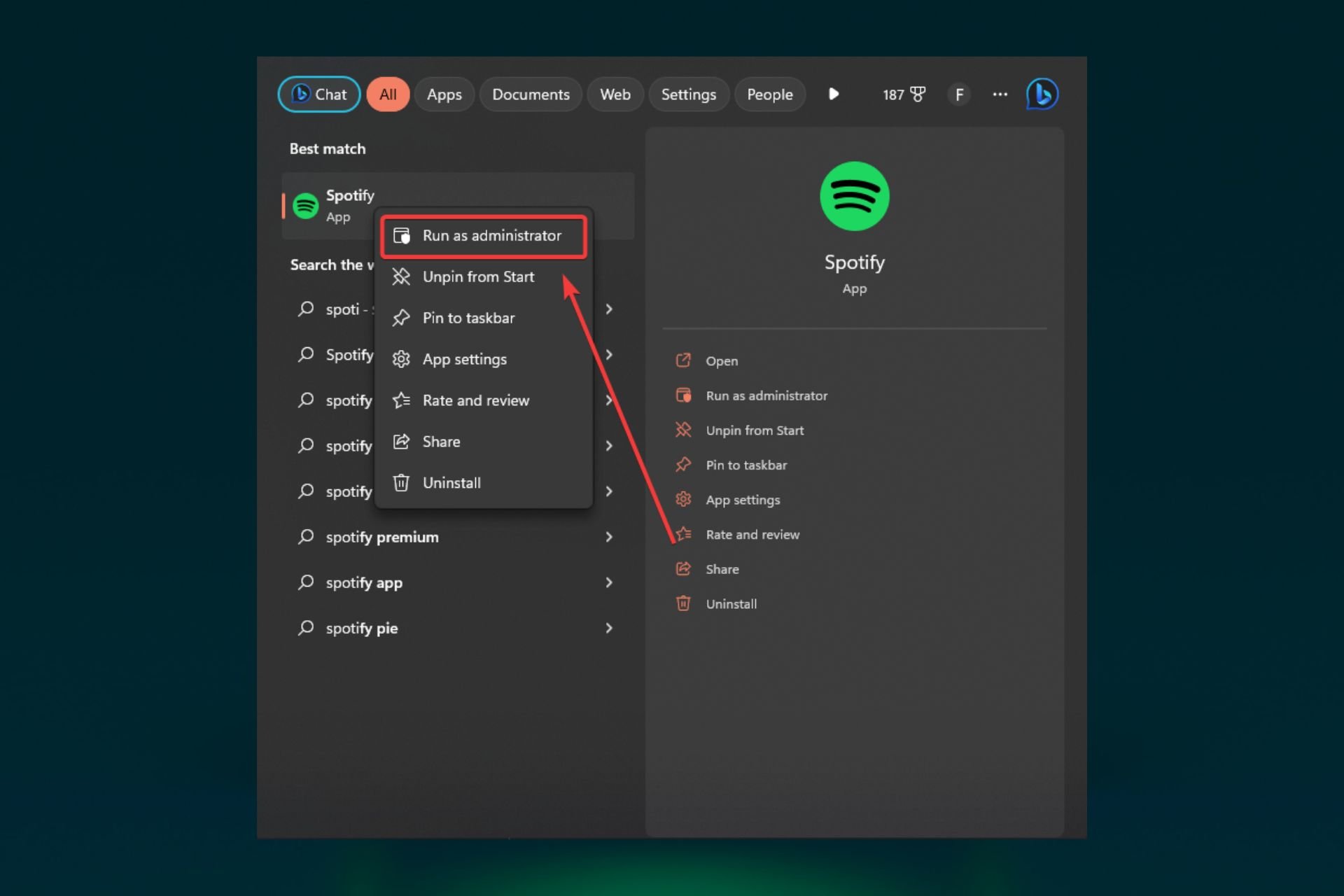Screen dimensions: 1344x896
Task: Show more filters with the play arrow
Action: pyautogui.click(x=834, y=94)
